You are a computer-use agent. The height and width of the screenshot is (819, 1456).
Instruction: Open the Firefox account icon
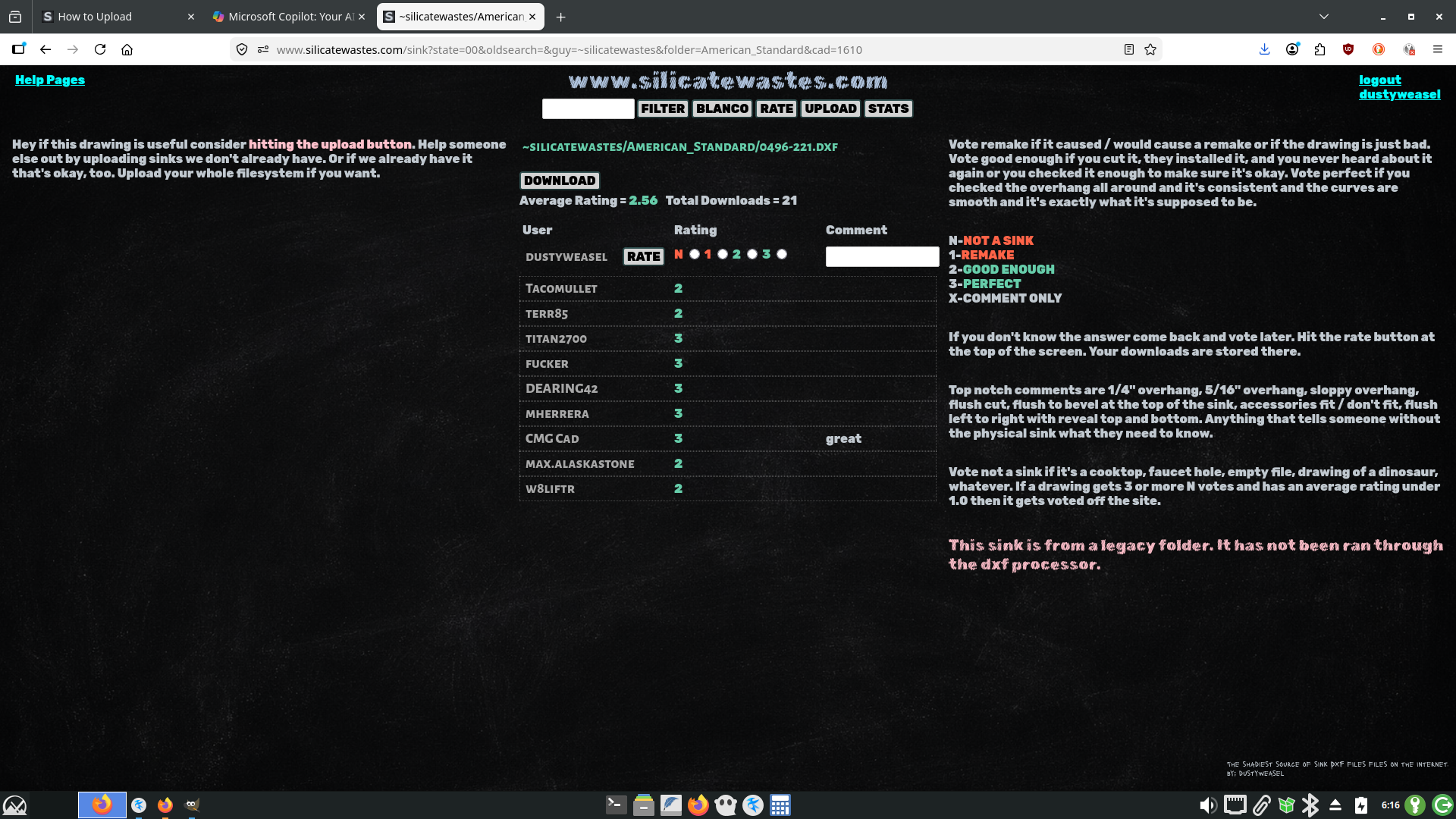point(1292,49)
